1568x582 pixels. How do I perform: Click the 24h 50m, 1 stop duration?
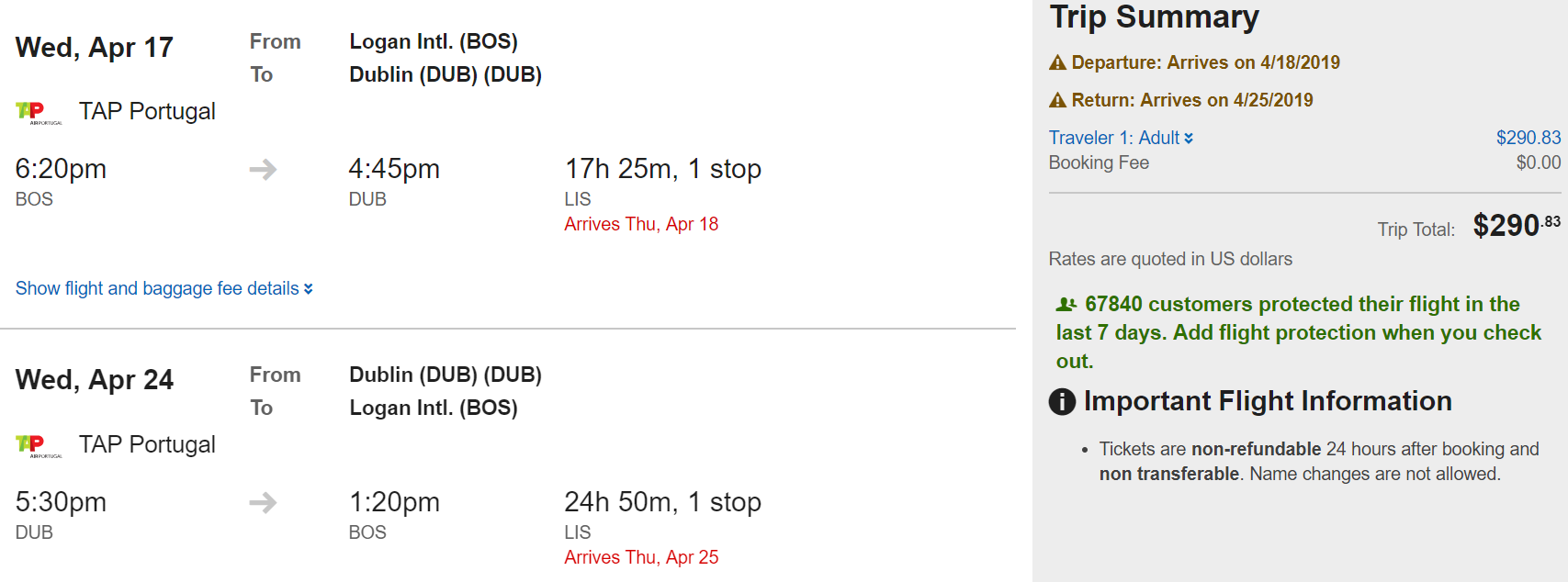point(662,502)
